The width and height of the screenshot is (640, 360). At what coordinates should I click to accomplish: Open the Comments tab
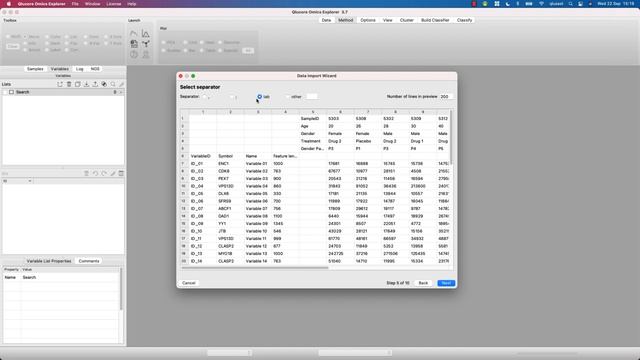tap(89, 261)
